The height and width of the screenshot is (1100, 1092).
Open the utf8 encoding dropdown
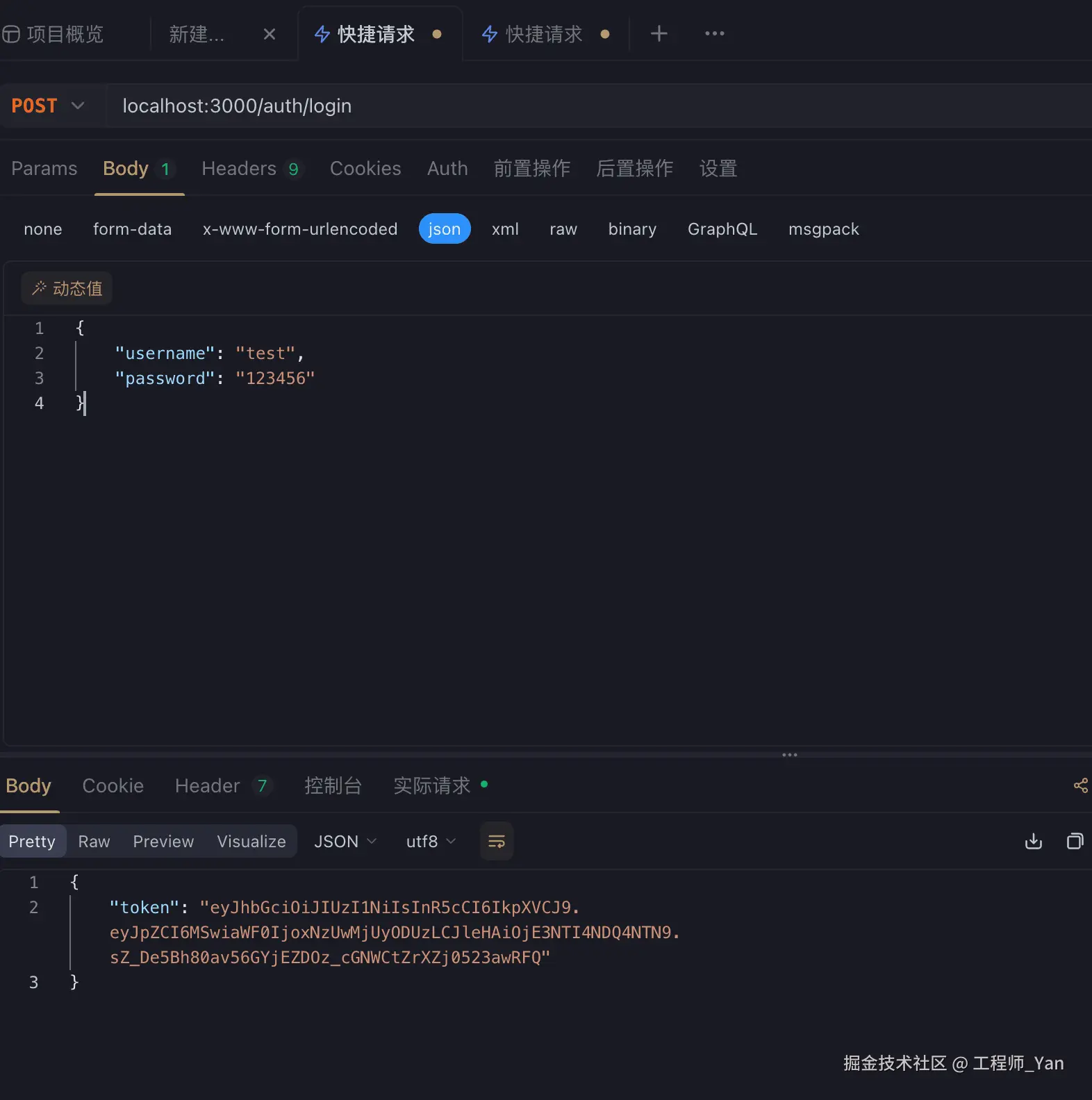[x=431, y=842]
